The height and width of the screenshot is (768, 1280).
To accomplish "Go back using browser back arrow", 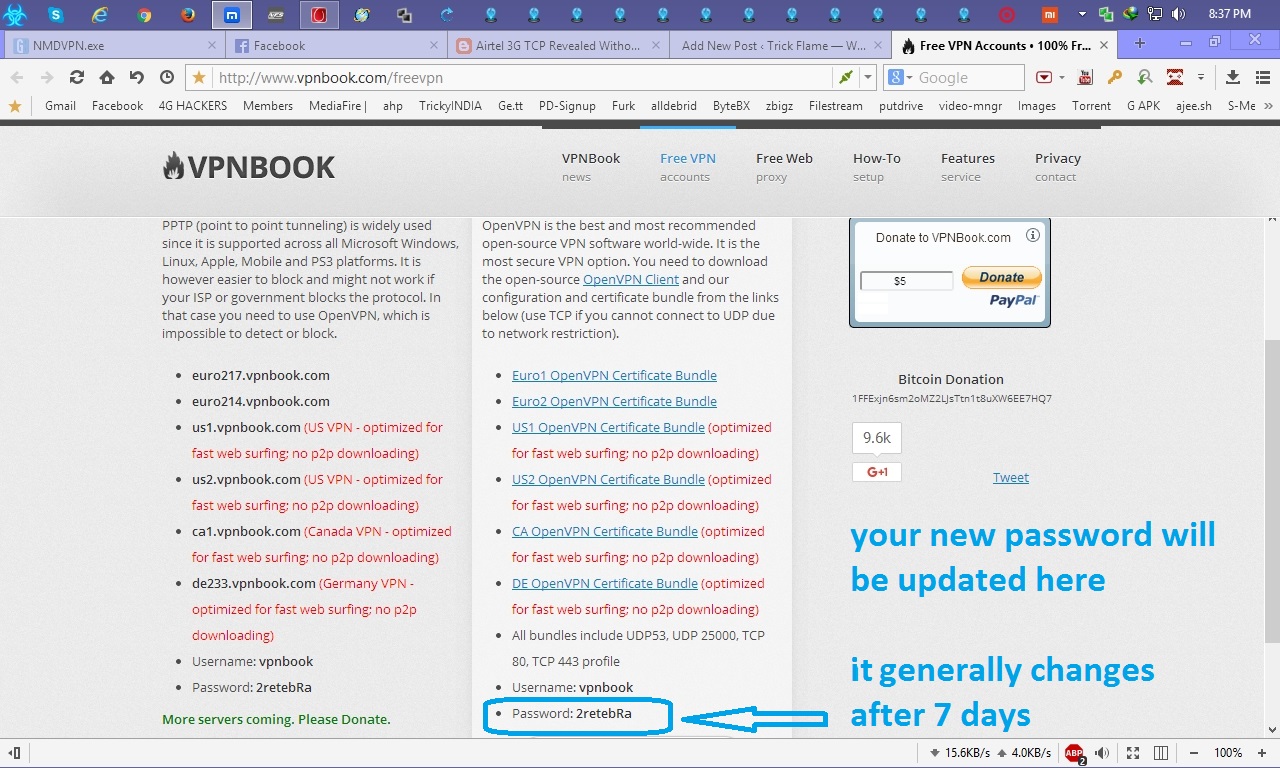I will [x=17, y=77].
